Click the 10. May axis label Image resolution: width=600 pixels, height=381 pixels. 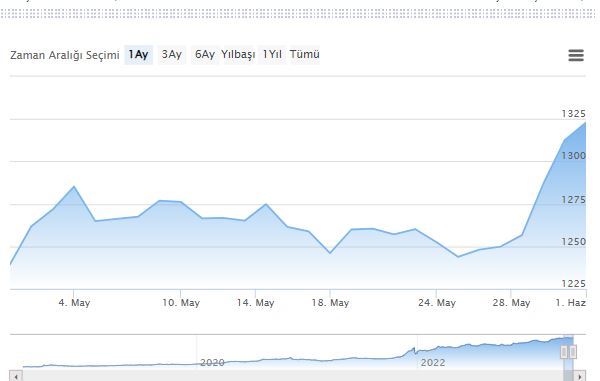tap(181, 303)
